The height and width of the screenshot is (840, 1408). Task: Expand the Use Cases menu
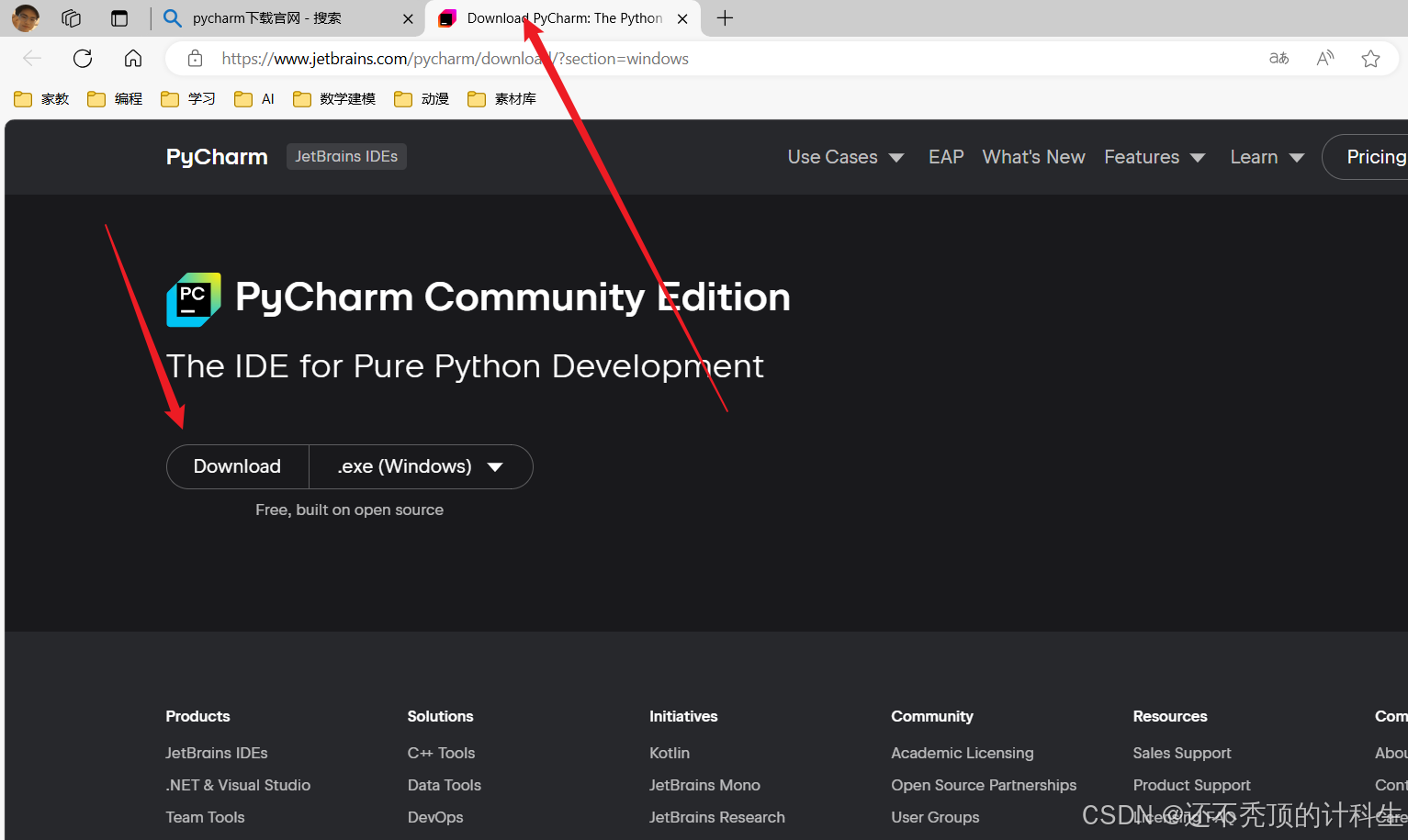pyautogui.click(x=845, y=157)
